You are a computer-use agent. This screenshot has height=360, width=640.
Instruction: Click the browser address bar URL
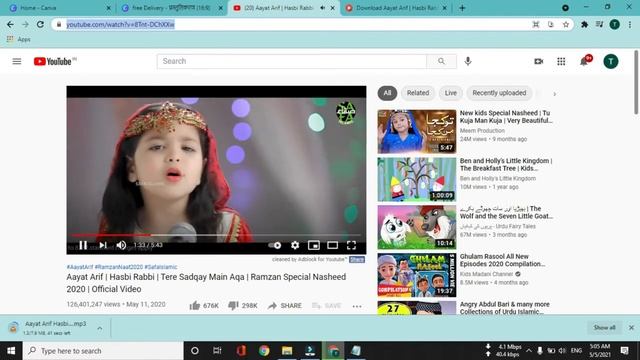[x=120, y=24]
